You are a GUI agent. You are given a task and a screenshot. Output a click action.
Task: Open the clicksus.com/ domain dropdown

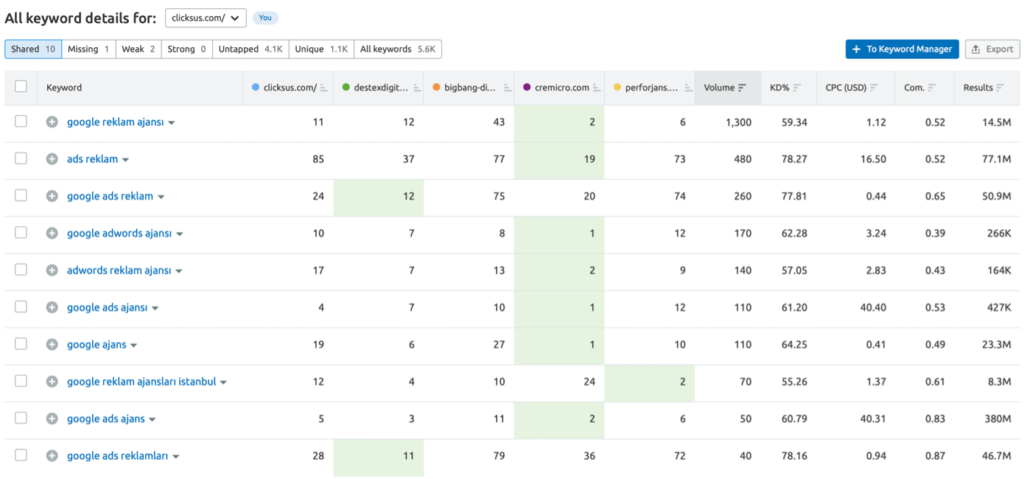[206, 18]
